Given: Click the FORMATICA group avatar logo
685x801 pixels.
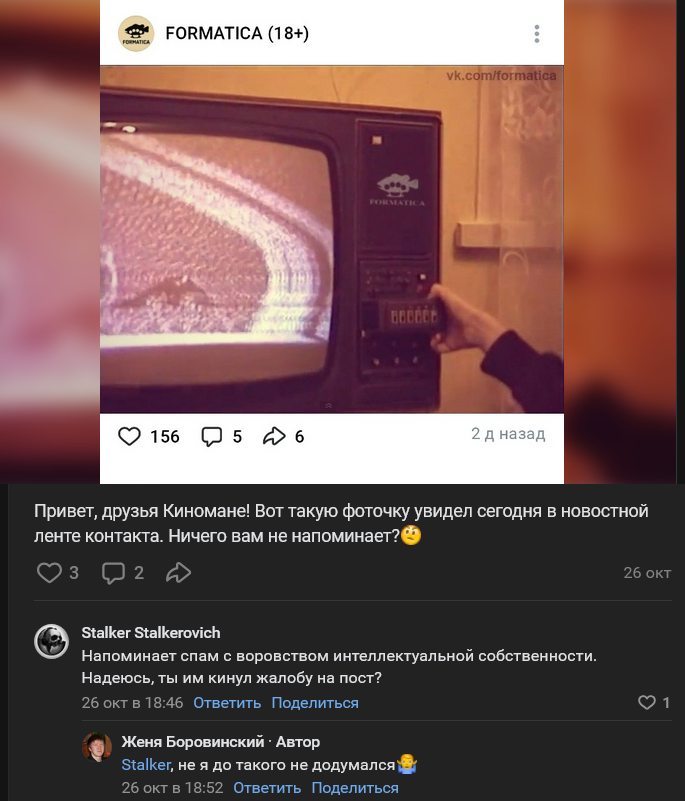Looking at the screenshot, I should coord(136,34).
